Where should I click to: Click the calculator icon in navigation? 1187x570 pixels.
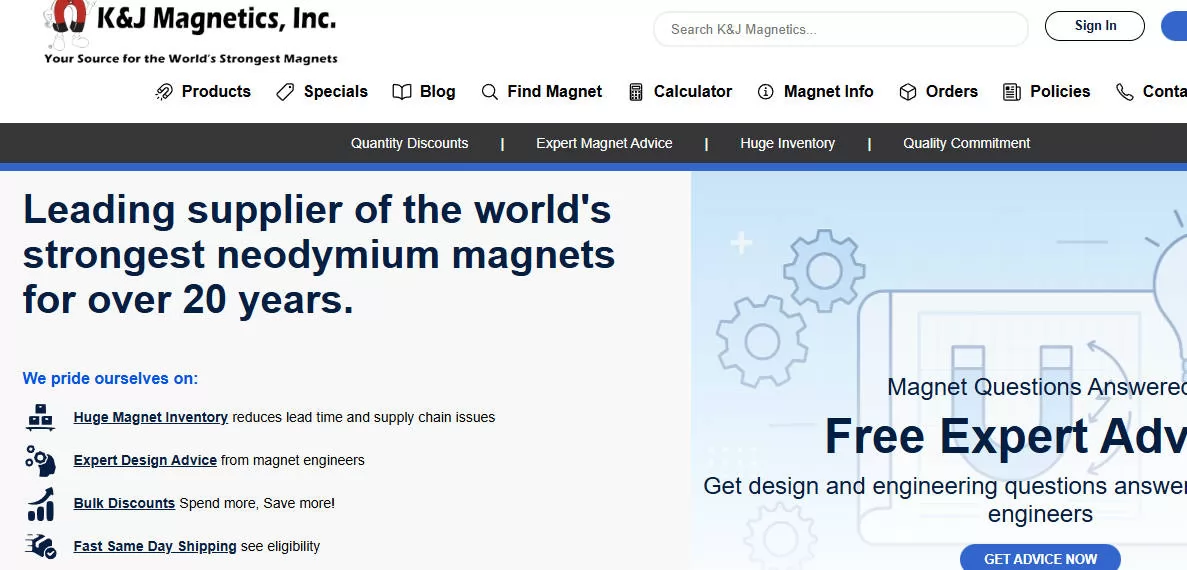point(636,92)
